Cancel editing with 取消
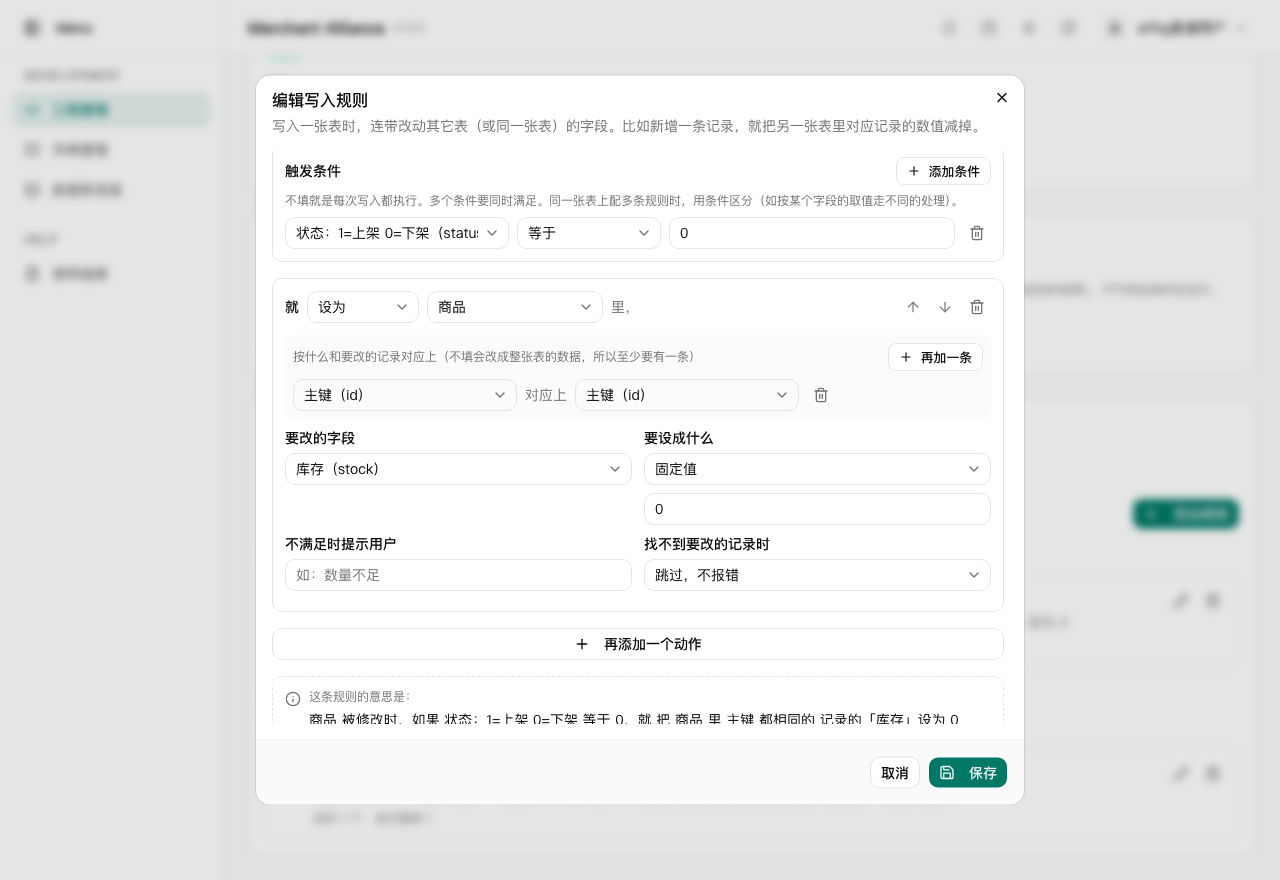 [x=895, y=773]
